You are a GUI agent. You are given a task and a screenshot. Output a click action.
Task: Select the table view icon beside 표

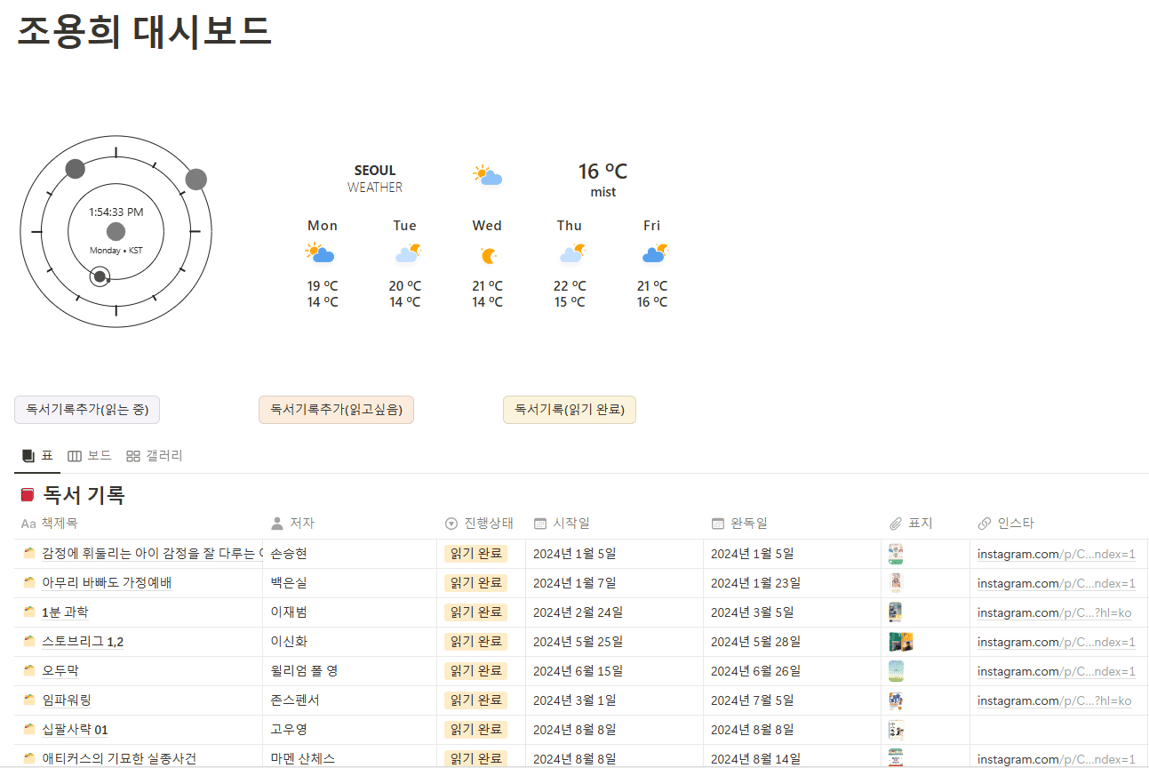click(x=26, y=455)
